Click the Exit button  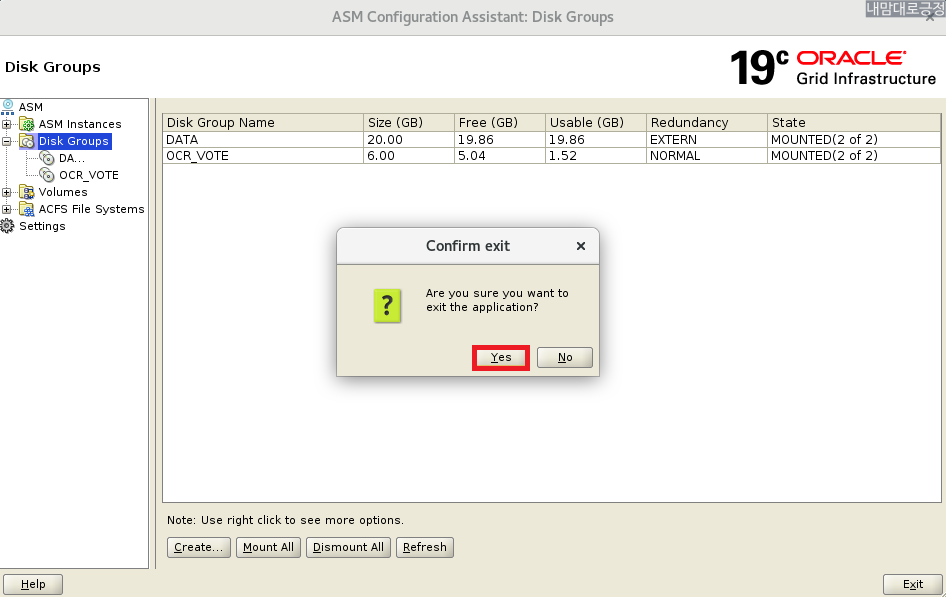pyautogui.click(x=912, y=584)
